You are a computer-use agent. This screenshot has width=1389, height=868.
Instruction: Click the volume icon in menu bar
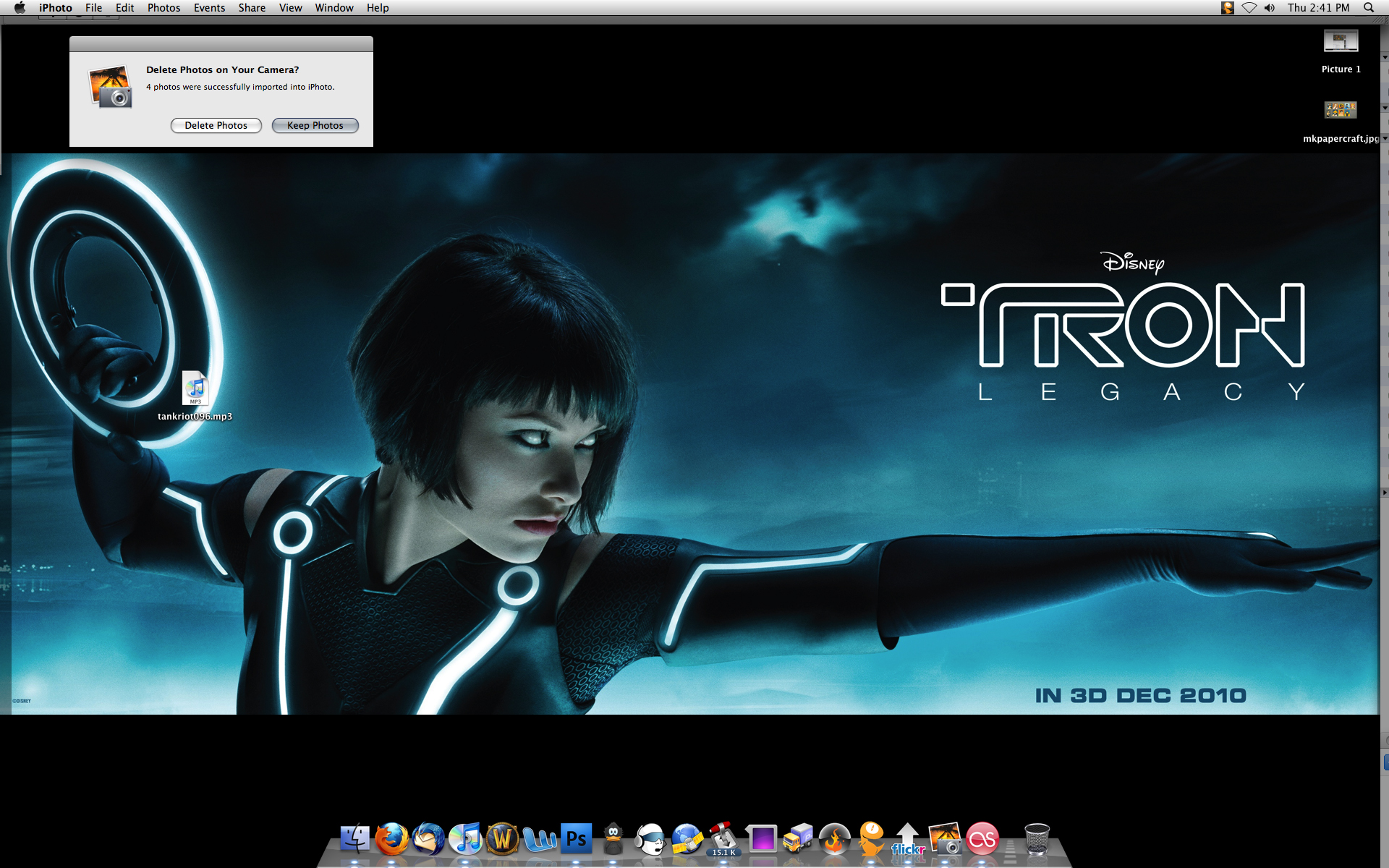pyautogui.click(x=1270, y=8)
